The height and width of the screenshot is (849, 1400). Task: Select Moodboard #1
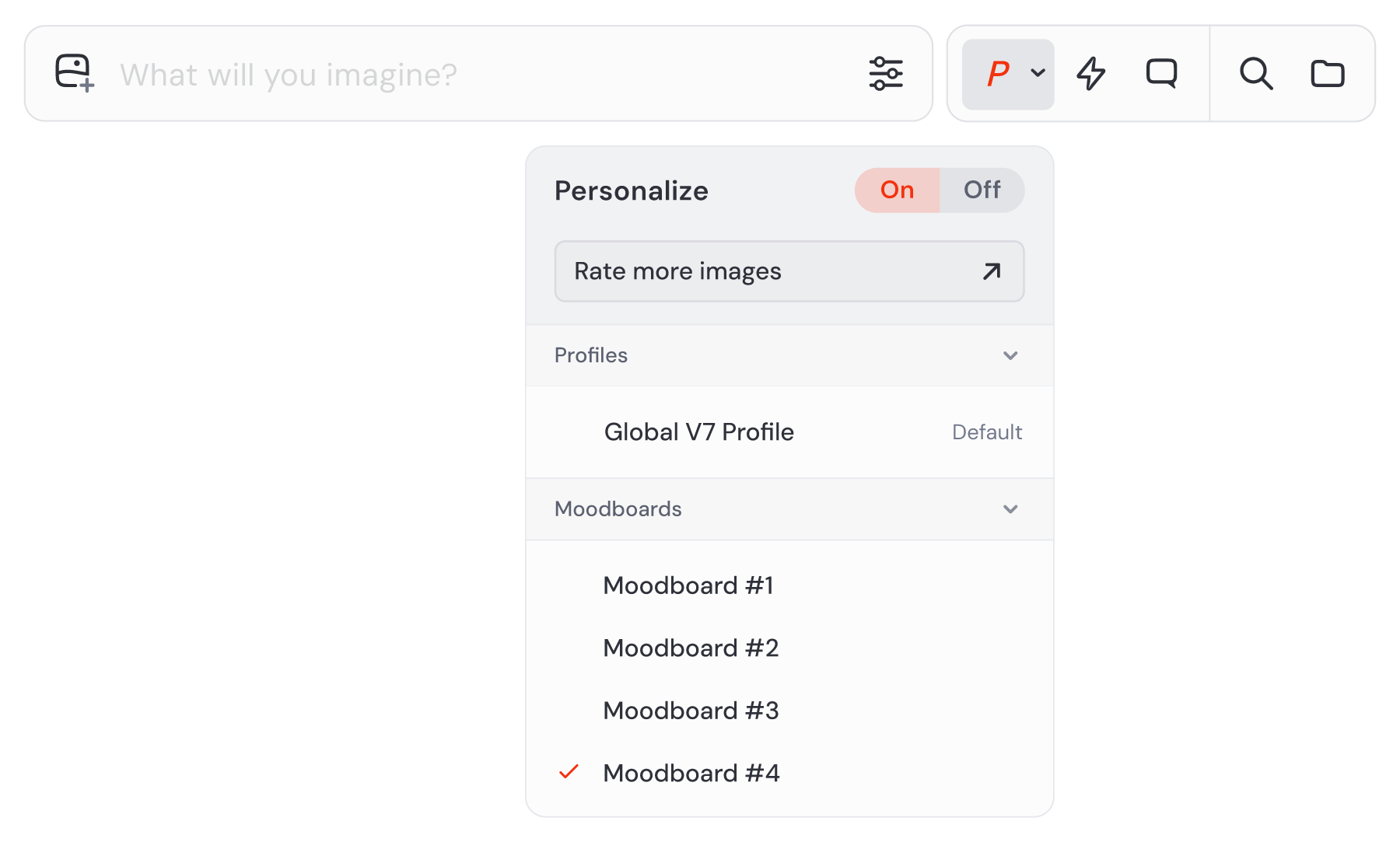(688, 585)
